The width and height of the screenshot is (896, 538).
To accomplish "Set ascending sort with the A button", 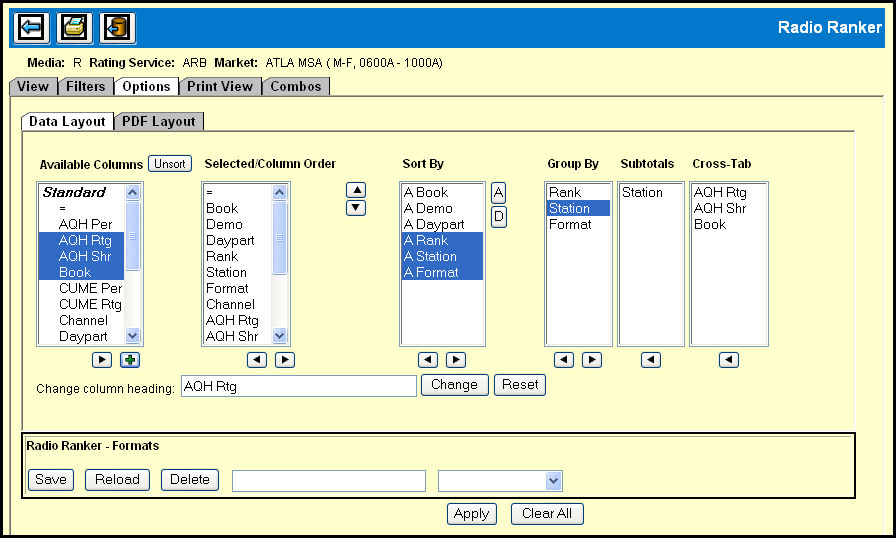I will (498, 193).
